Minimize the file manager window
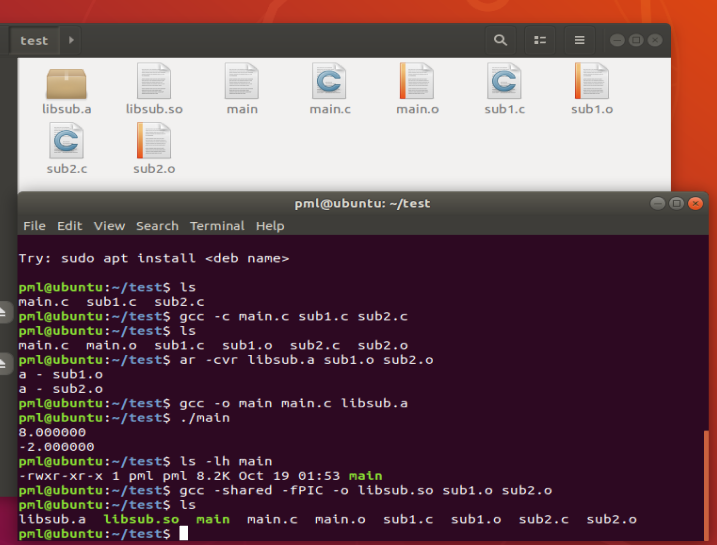Image resolution: width=717 pixels, height=545 pixels. coord(617,40)
